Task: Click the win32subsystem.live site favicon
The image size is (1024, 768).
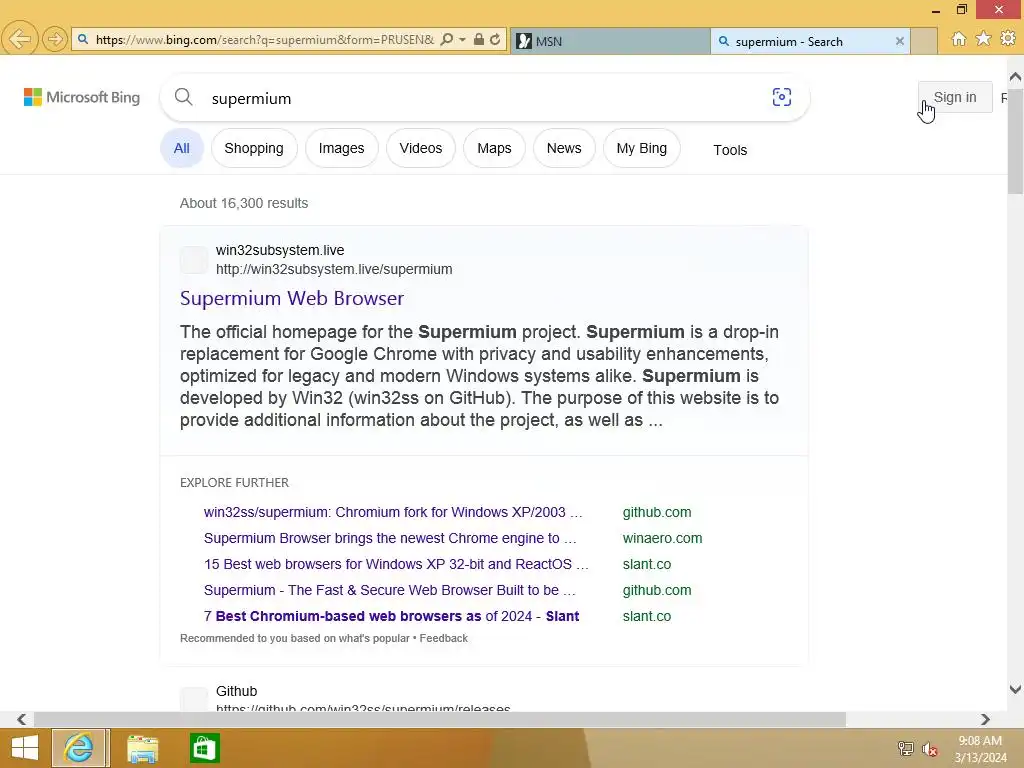Action: point(194,260)
